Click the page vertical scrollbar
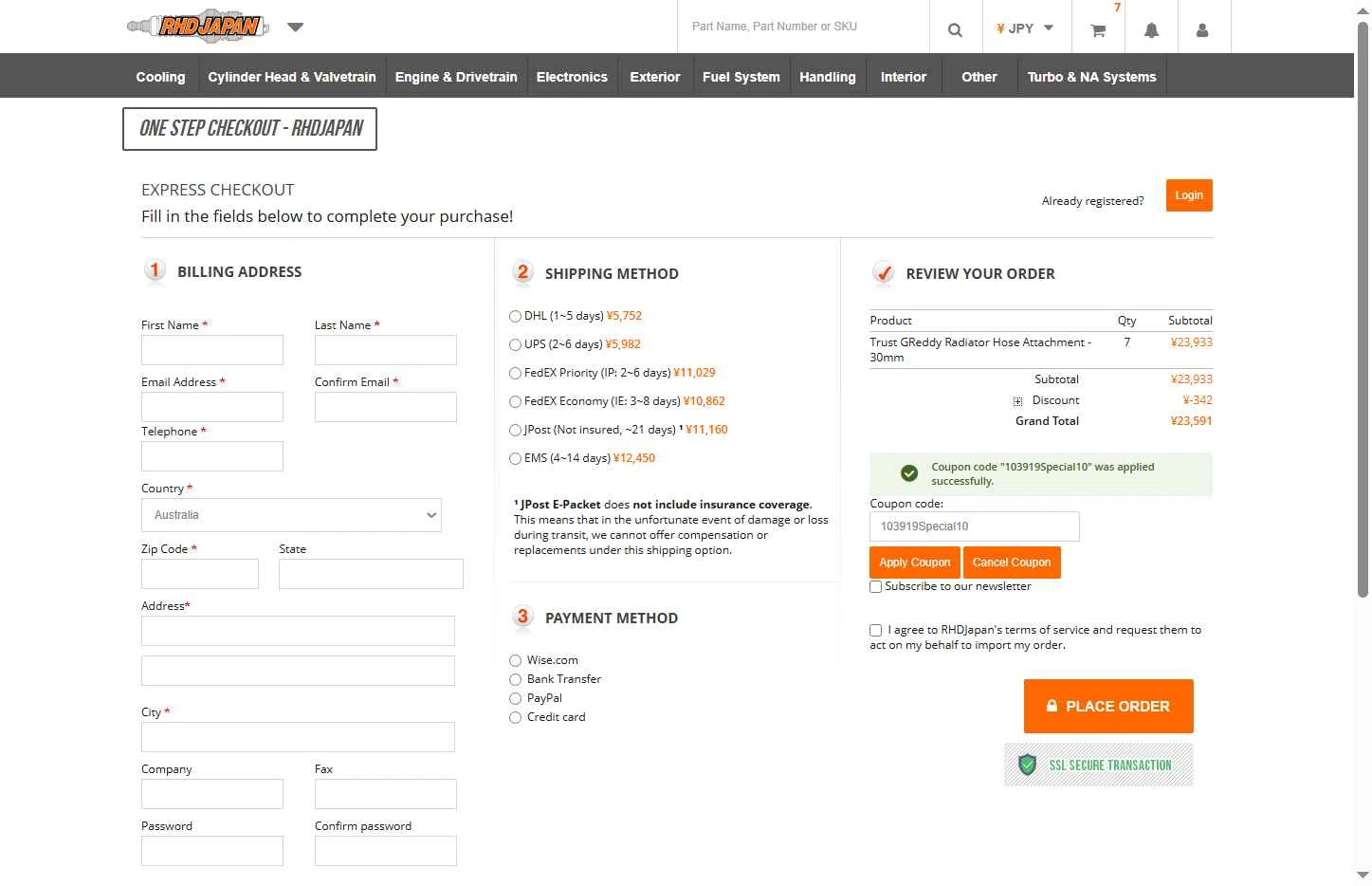 point(1363,308)
